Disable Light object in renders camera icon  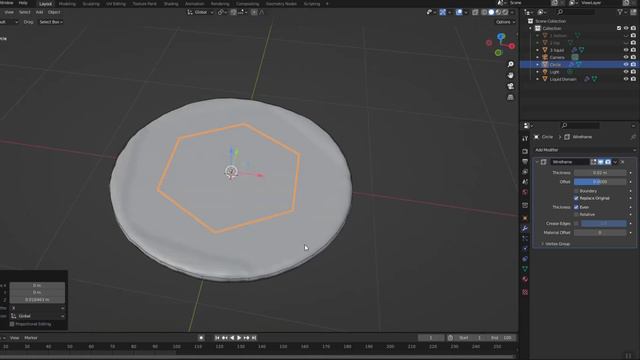coord(633,72)
